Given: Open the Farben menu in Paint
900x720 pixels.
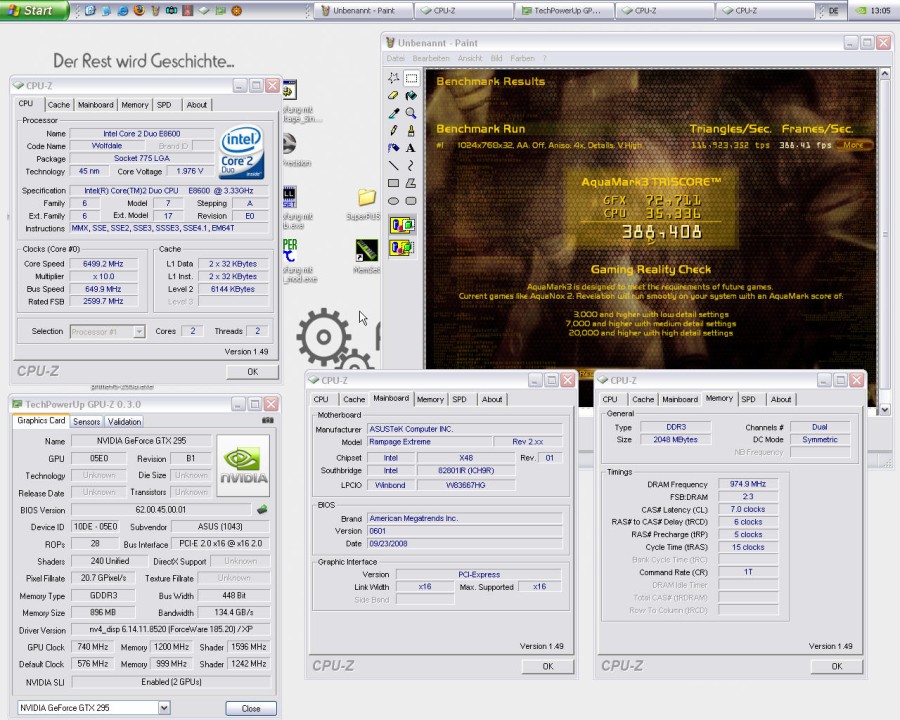Looking at the screenshot, I should point(522,58).
